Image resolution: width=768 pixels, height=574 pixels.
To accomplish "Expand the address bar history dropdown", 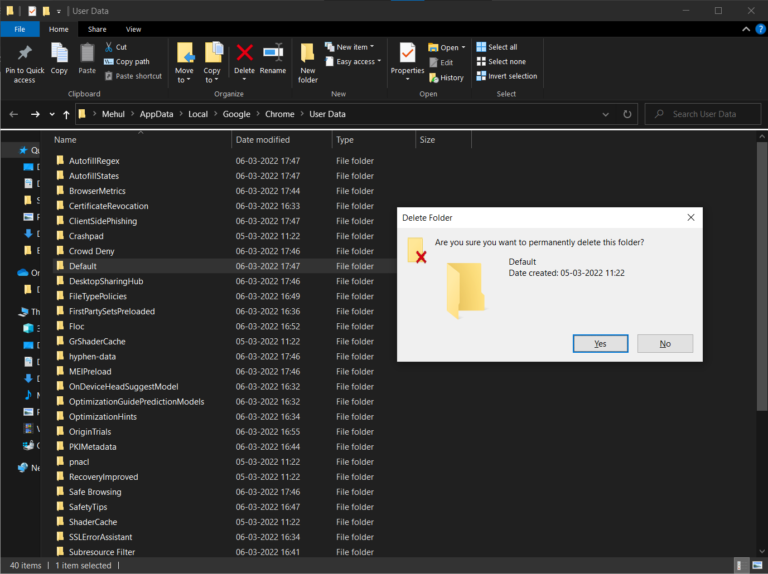I will [x=609, y=114].
